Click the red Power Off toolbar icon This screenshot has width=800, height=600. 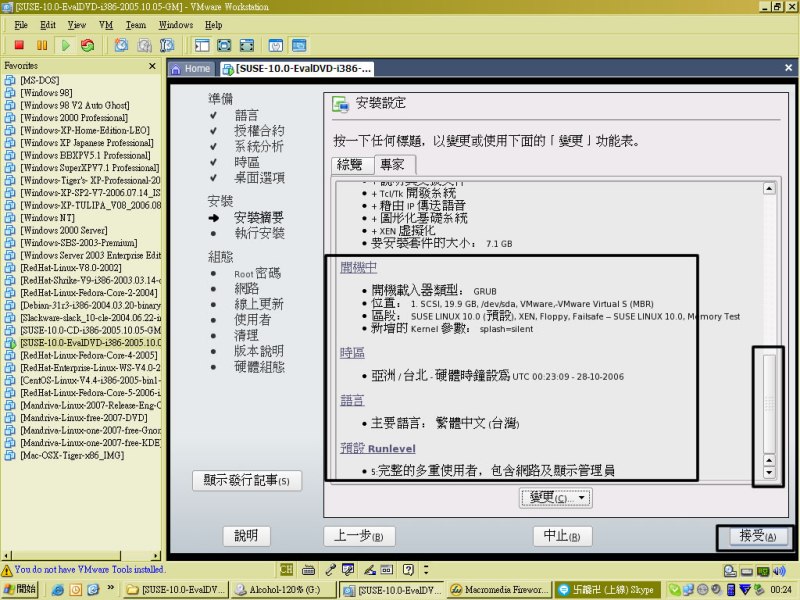(19, 45)
